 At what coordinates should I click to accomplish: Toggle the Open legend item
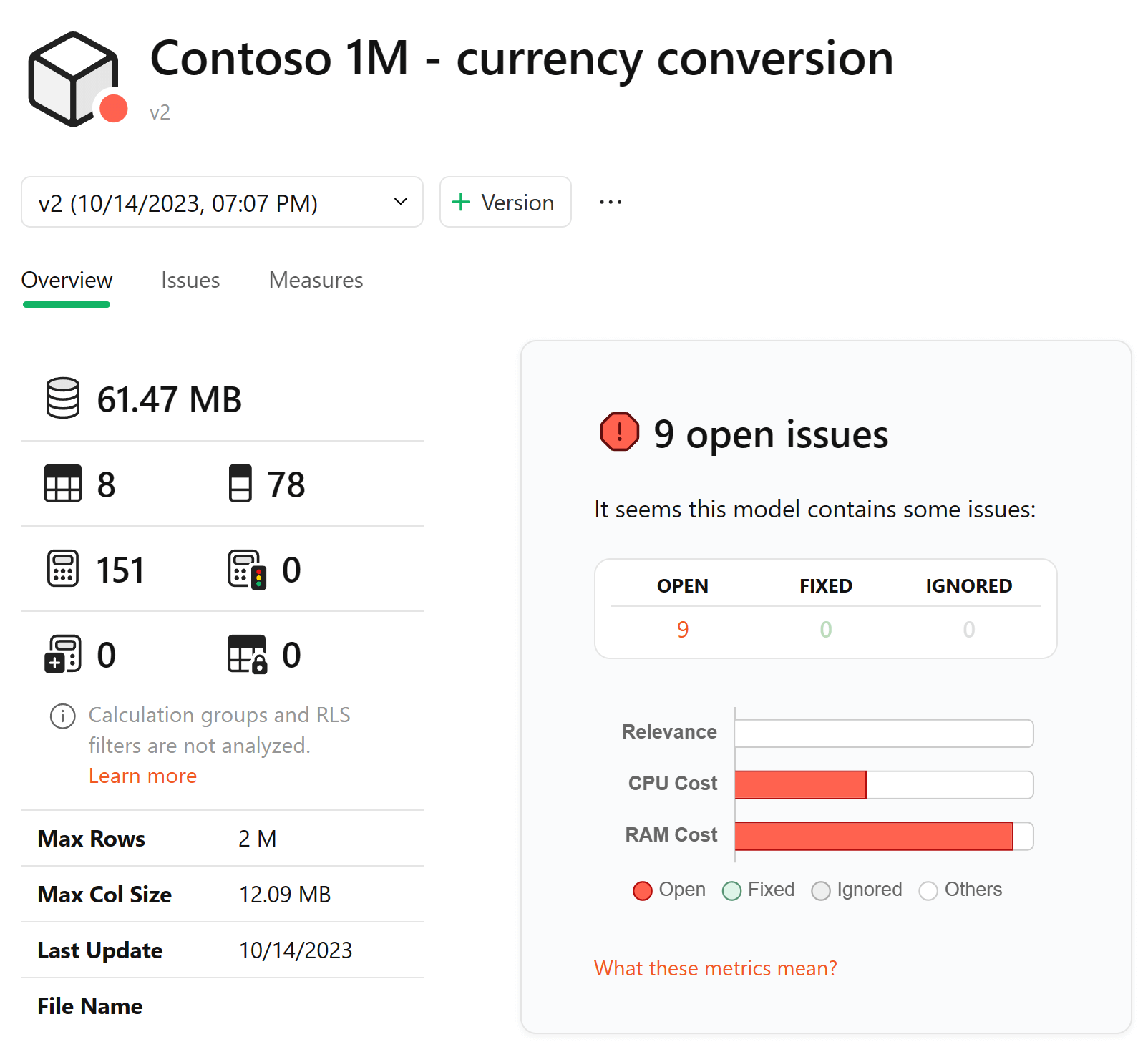(x=669, y=890)
